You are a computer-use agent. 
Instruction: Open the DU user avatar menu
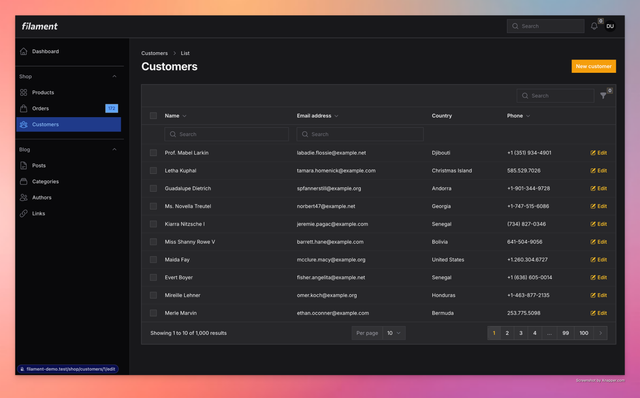click(610, 26)
